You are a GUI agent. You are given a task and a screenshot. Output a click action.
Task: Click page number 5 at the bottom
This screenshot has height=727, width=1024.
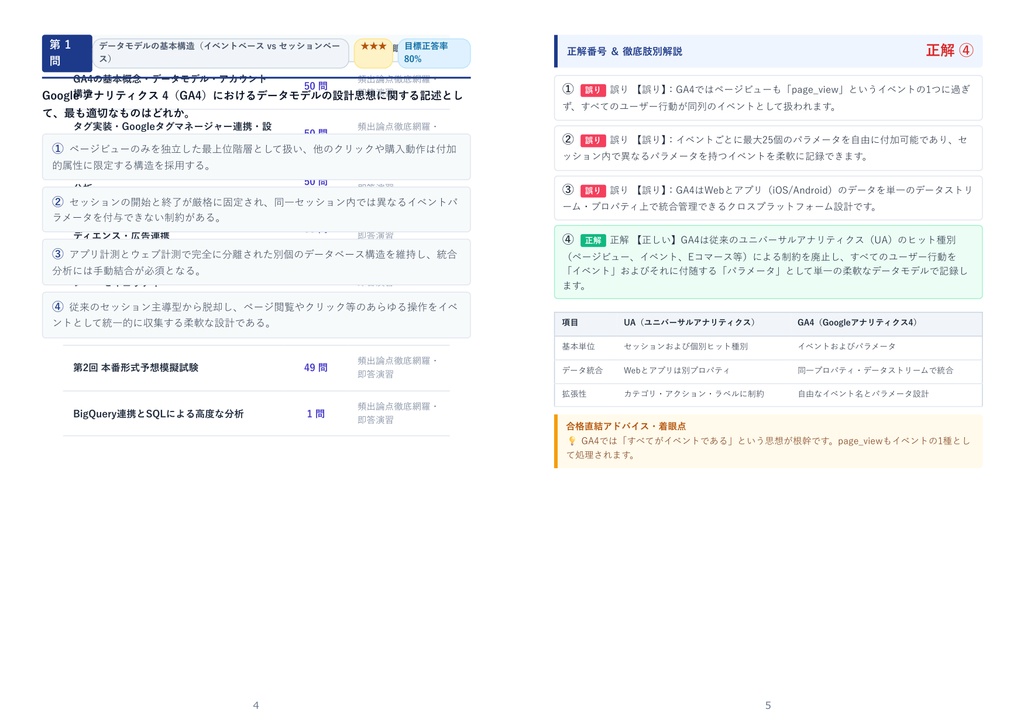tap(768, 705)
